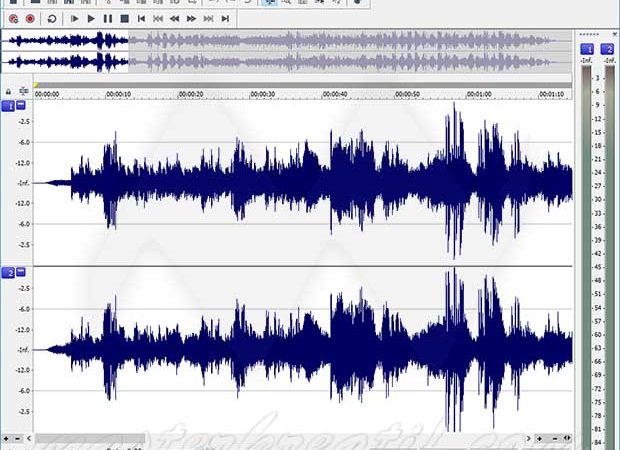The image size is (620, 450).
Task: Select channel 1 label button
Action: 8,106
